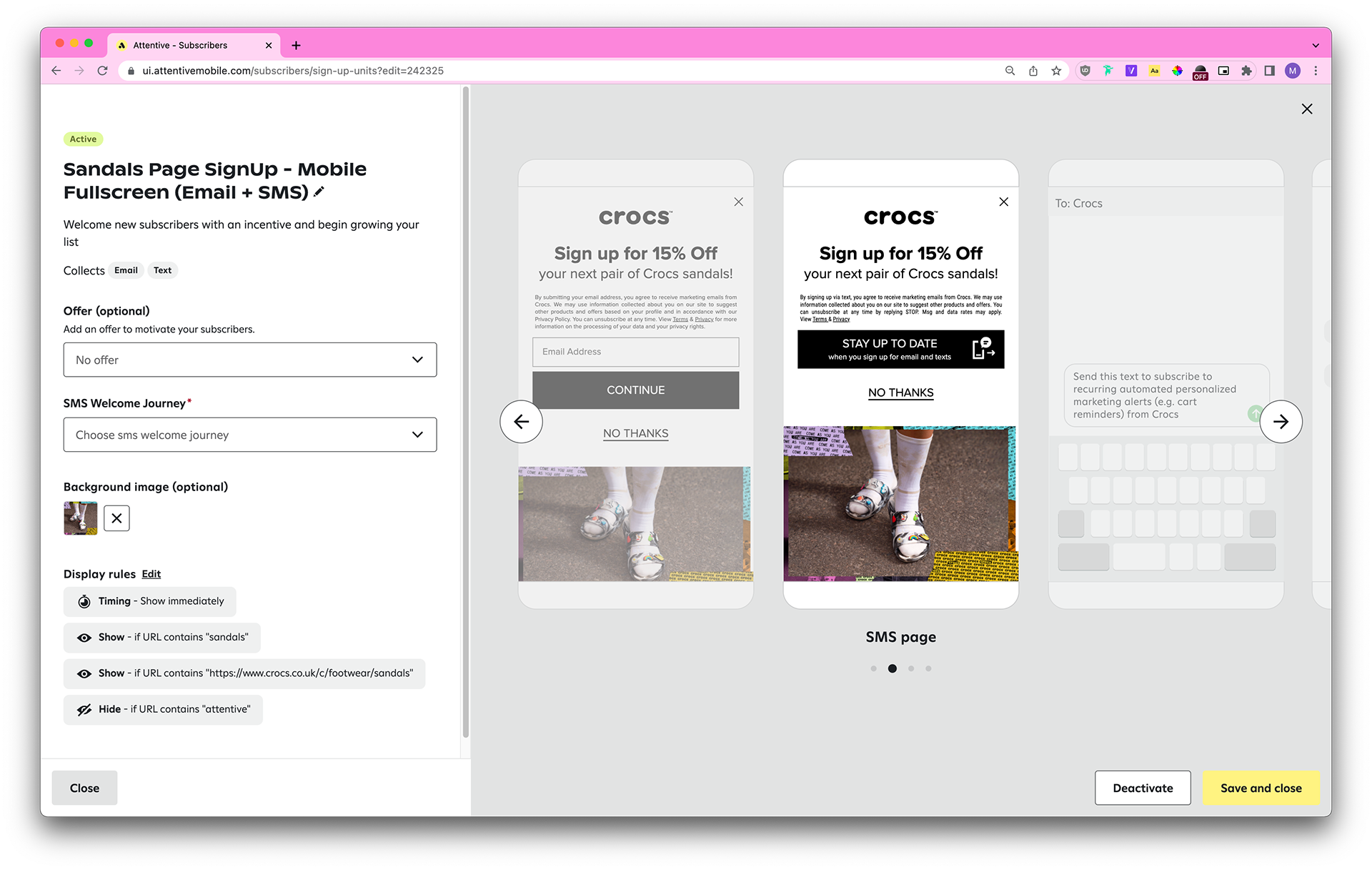Click pencil icon to edit sign-up unit name
This screenshot has width=1372, height=870.
319,192
